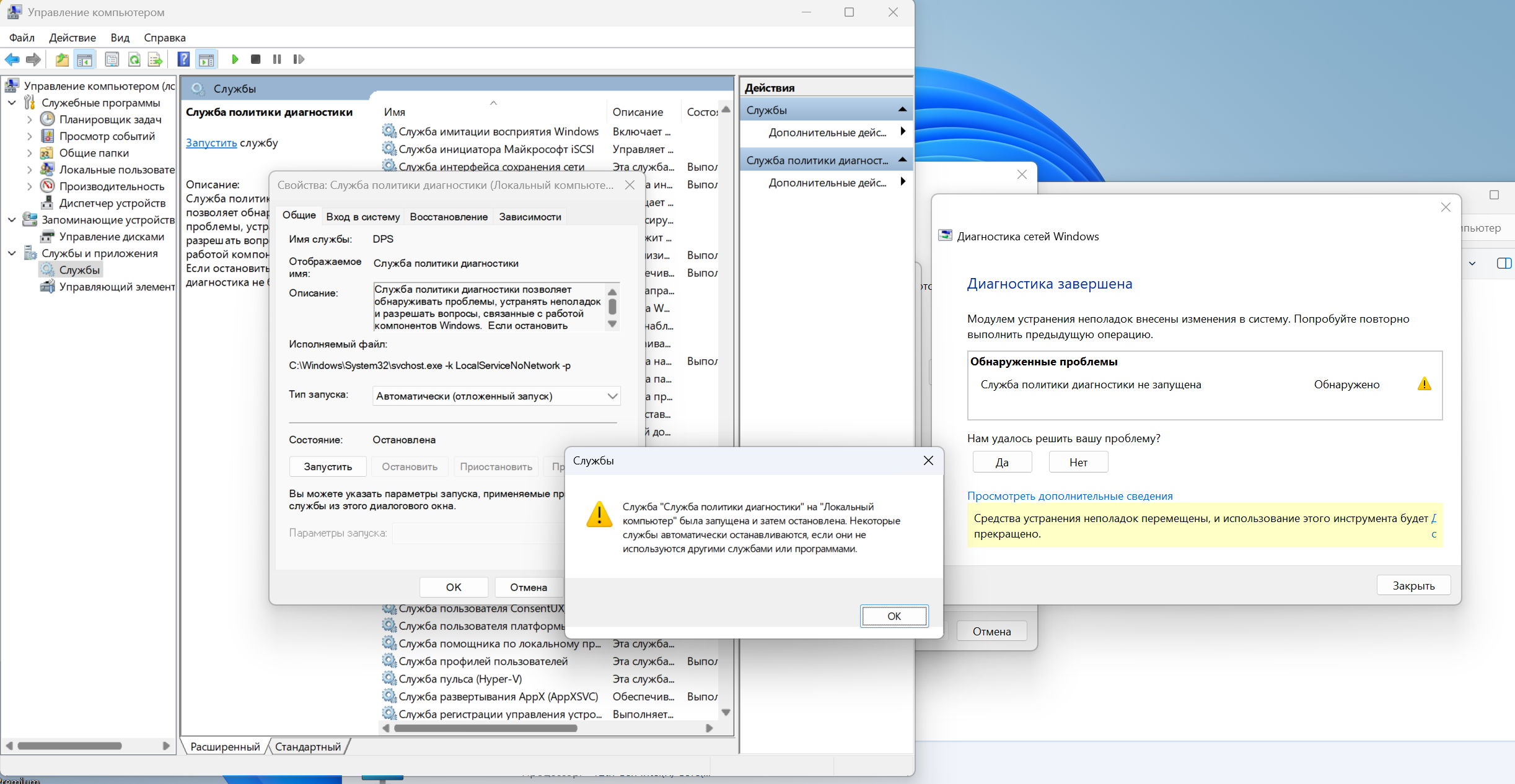Click the Back arrow in the toolbar

click(12, 59)
